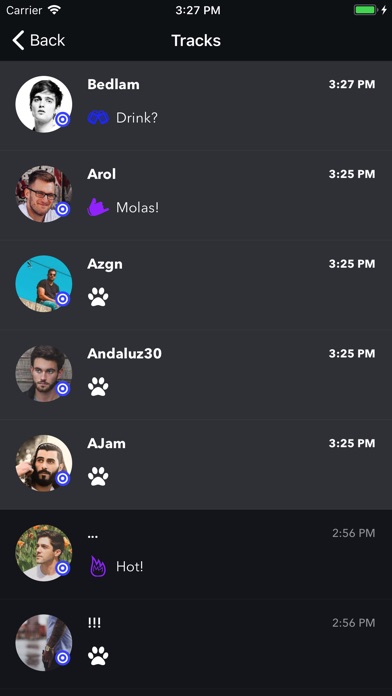The image size is (392, 696).
Task: Open the Hot! track from 2:56 PM
Action: [x=196, y=554]
